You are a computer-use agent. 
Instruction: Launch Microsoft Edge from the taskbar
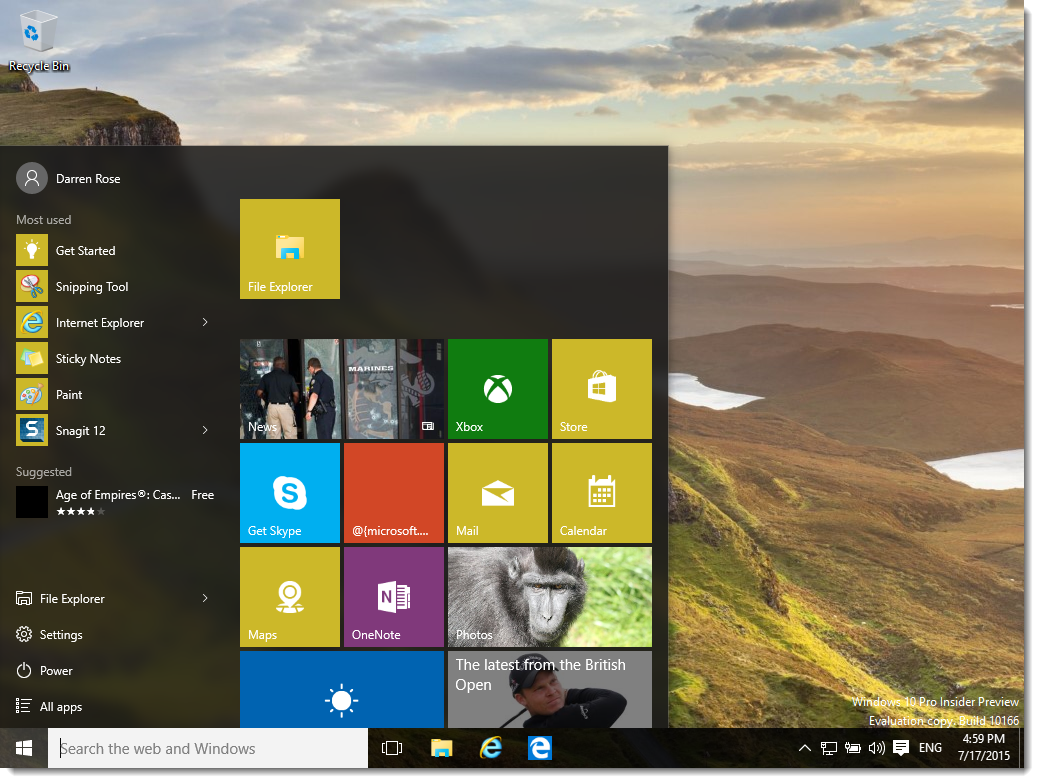pos(539,748)
